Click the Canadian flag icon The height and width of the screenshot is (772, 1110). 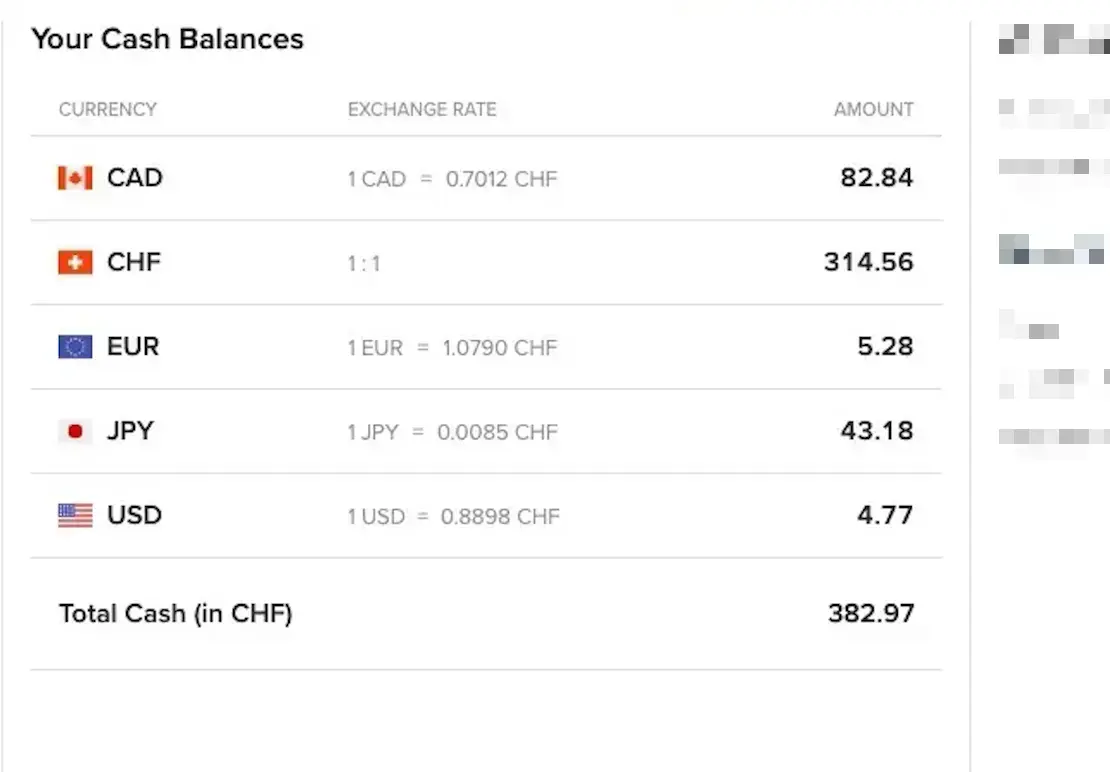click(75, 178)
